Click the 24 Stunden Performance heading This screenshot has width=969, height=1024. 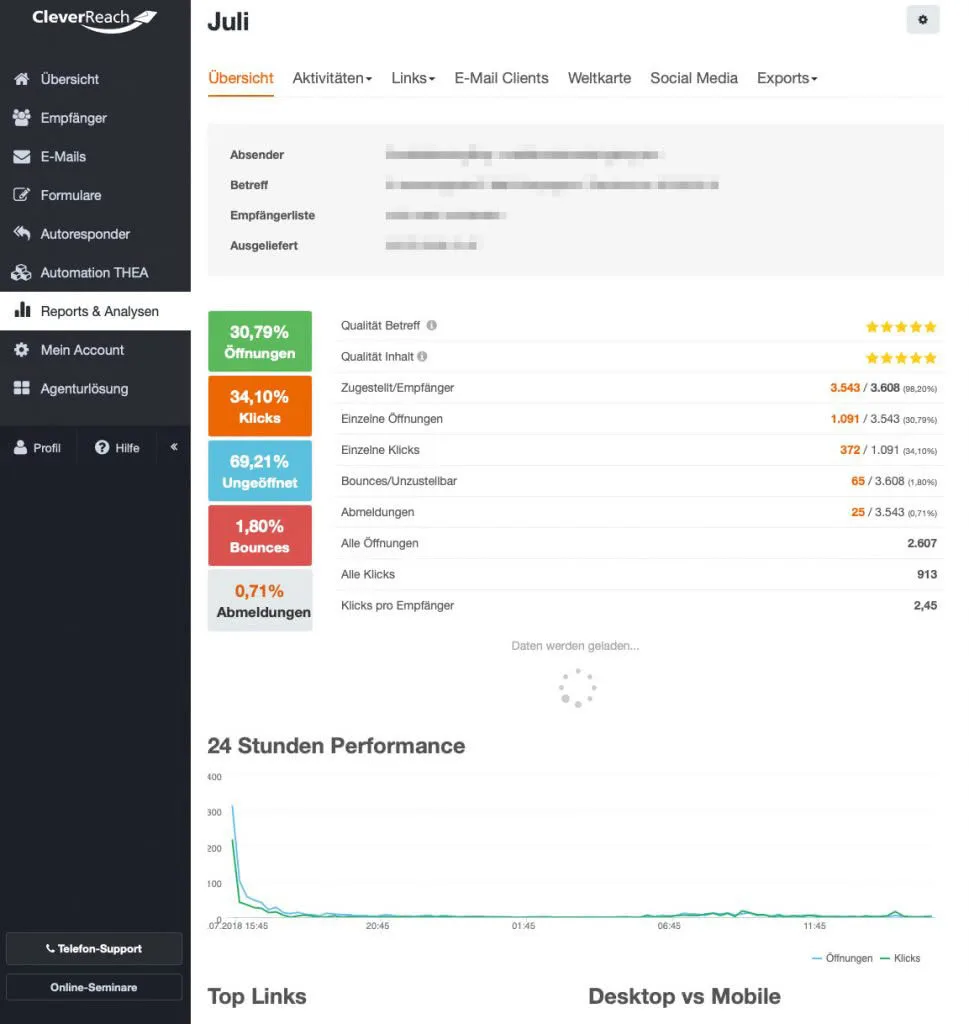(x=336, y=746)
